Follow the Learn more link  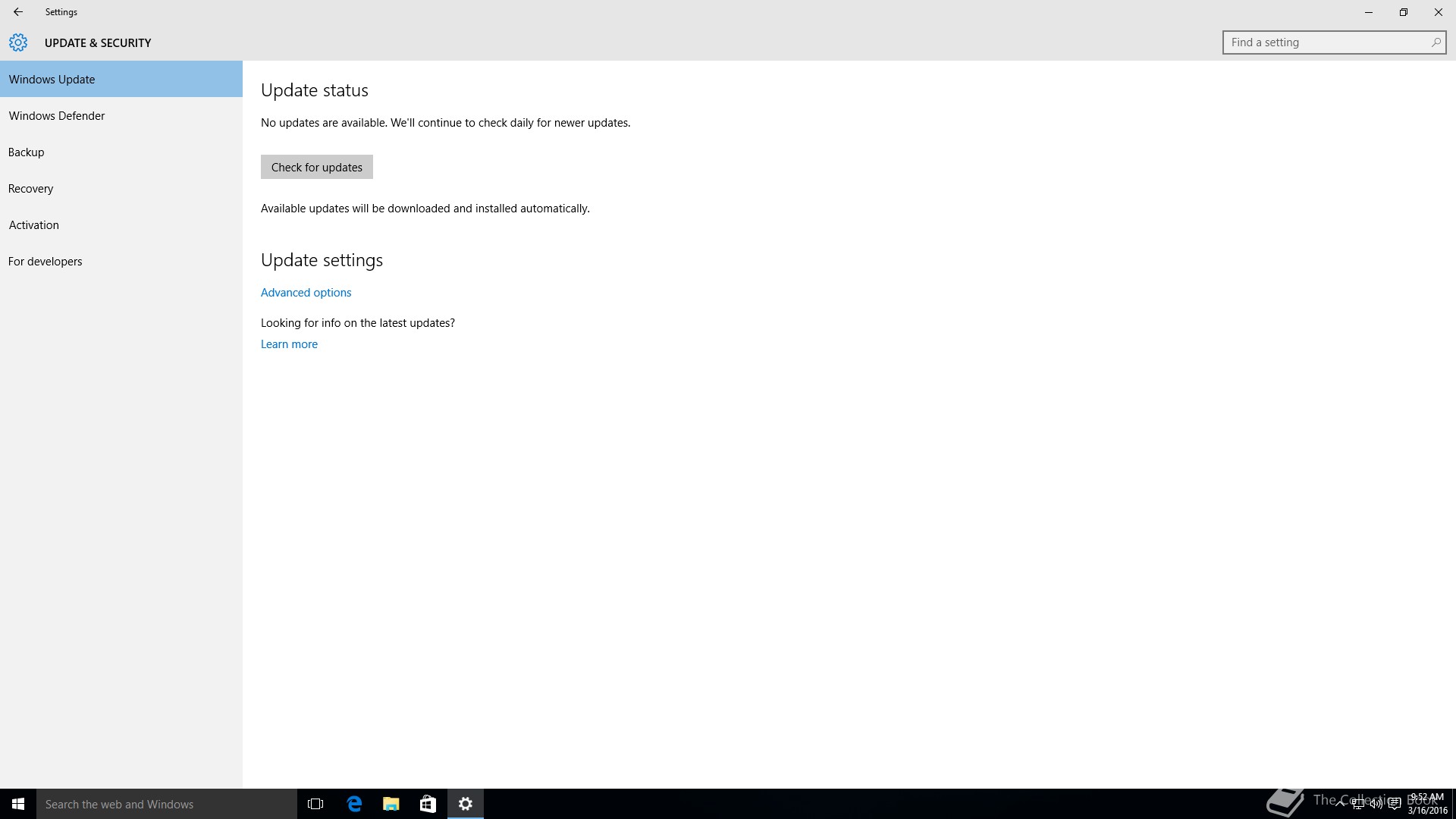289,344
